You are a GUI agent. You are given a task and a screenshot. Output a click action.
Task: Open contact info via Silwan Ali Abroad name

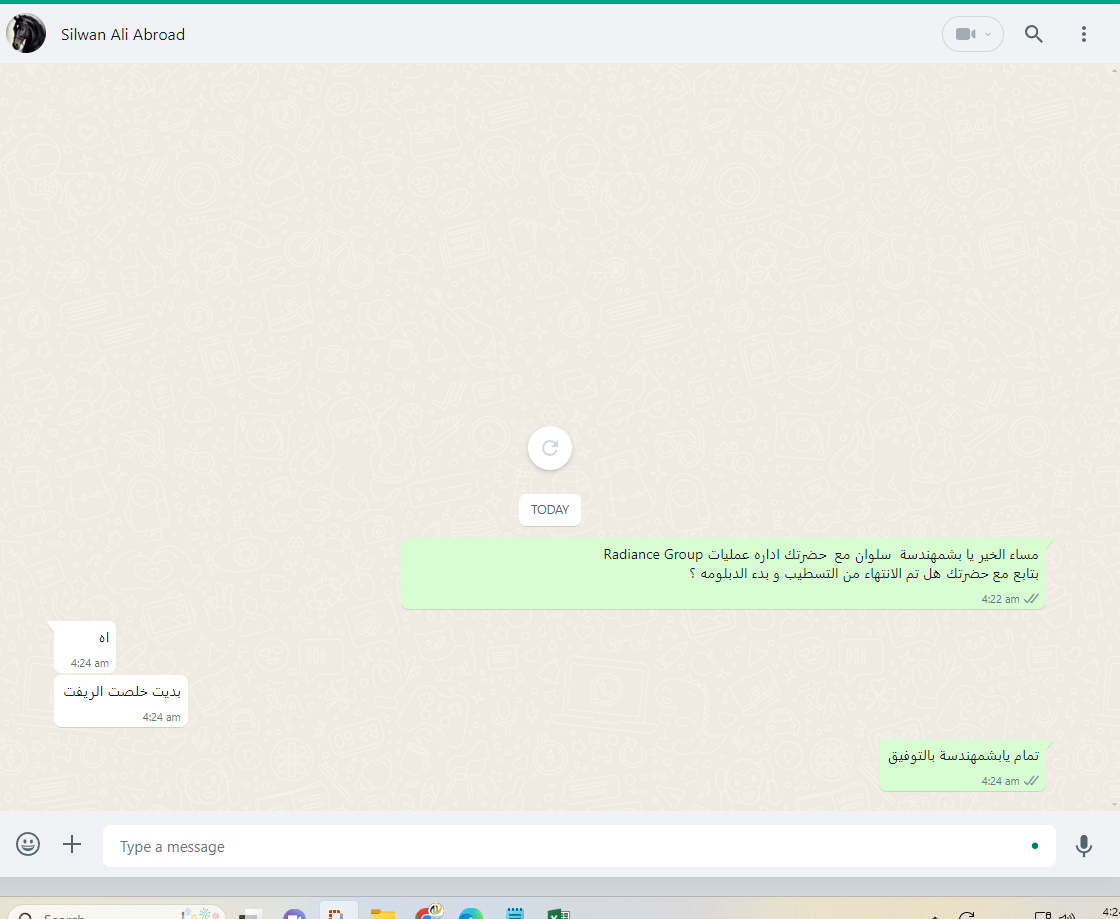pos(123,34)
